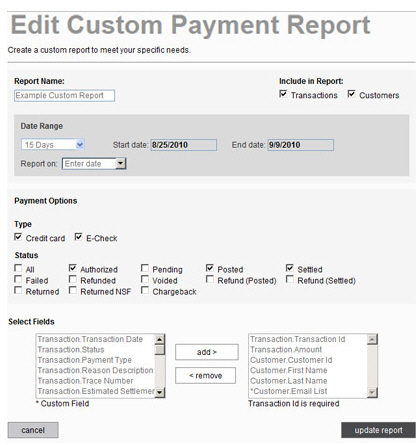This screenshot has width=420, height=445.
Task: Uncheck the Transactions checkbox
Action: 283,94
